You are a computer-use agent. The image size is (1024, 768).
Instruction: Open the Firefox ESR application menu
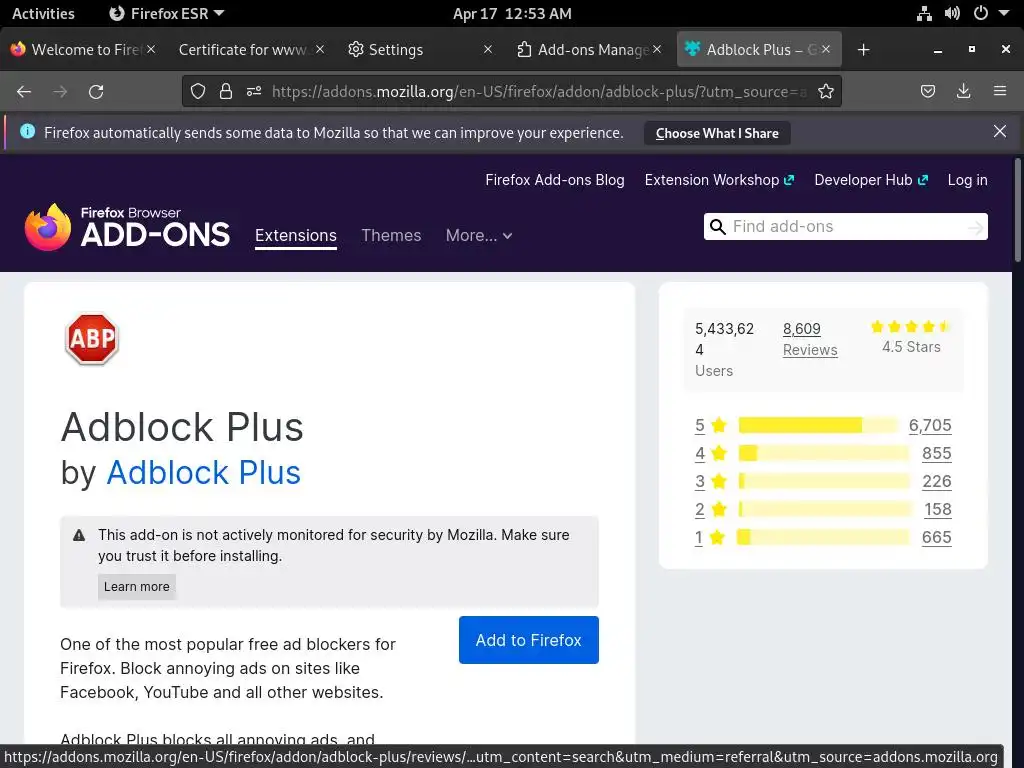click(165, 13)
